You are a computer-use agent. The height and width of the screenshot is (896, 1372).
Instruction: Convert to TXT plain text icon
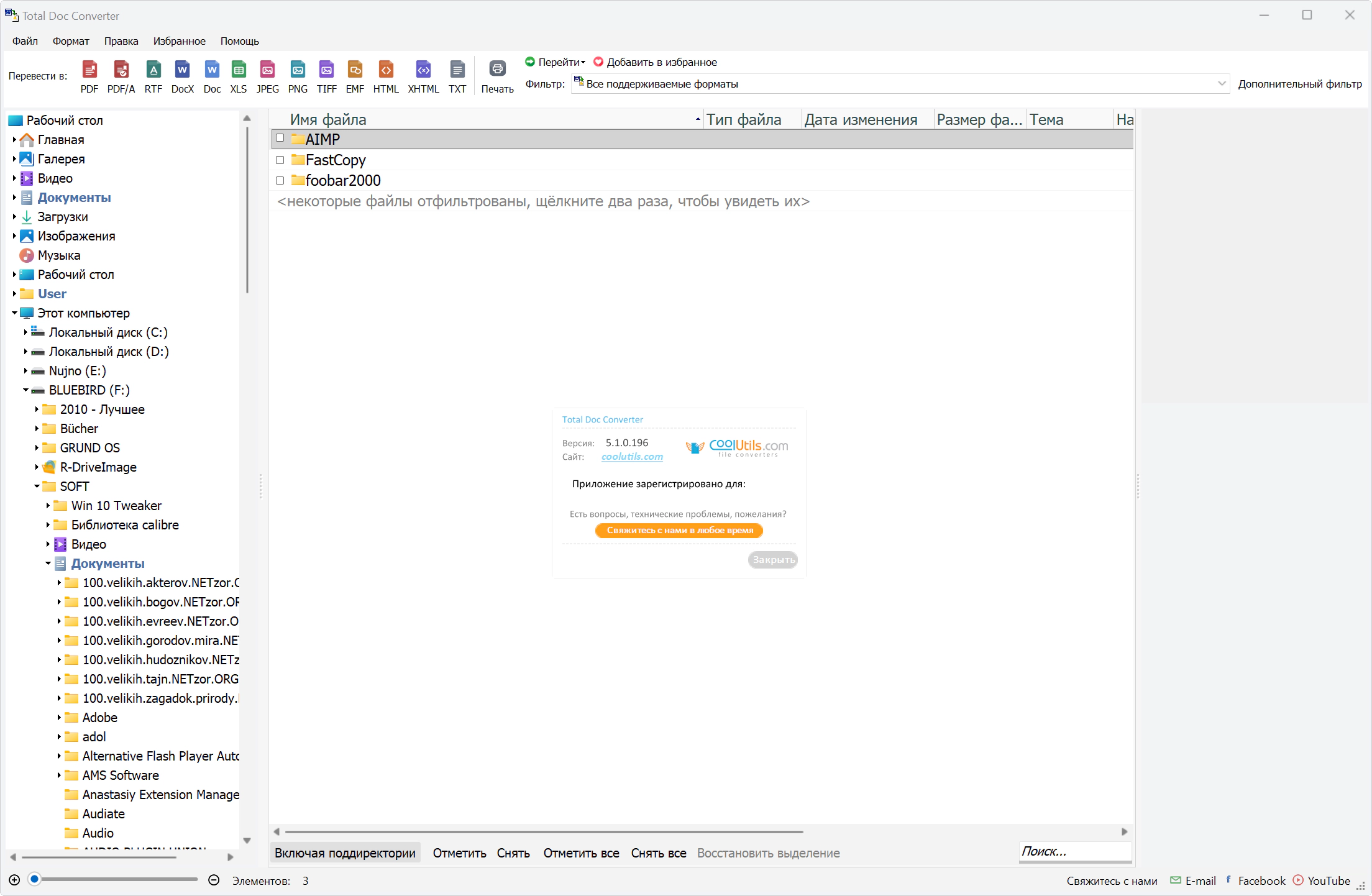pyautogui.click(x=457, y=70)
